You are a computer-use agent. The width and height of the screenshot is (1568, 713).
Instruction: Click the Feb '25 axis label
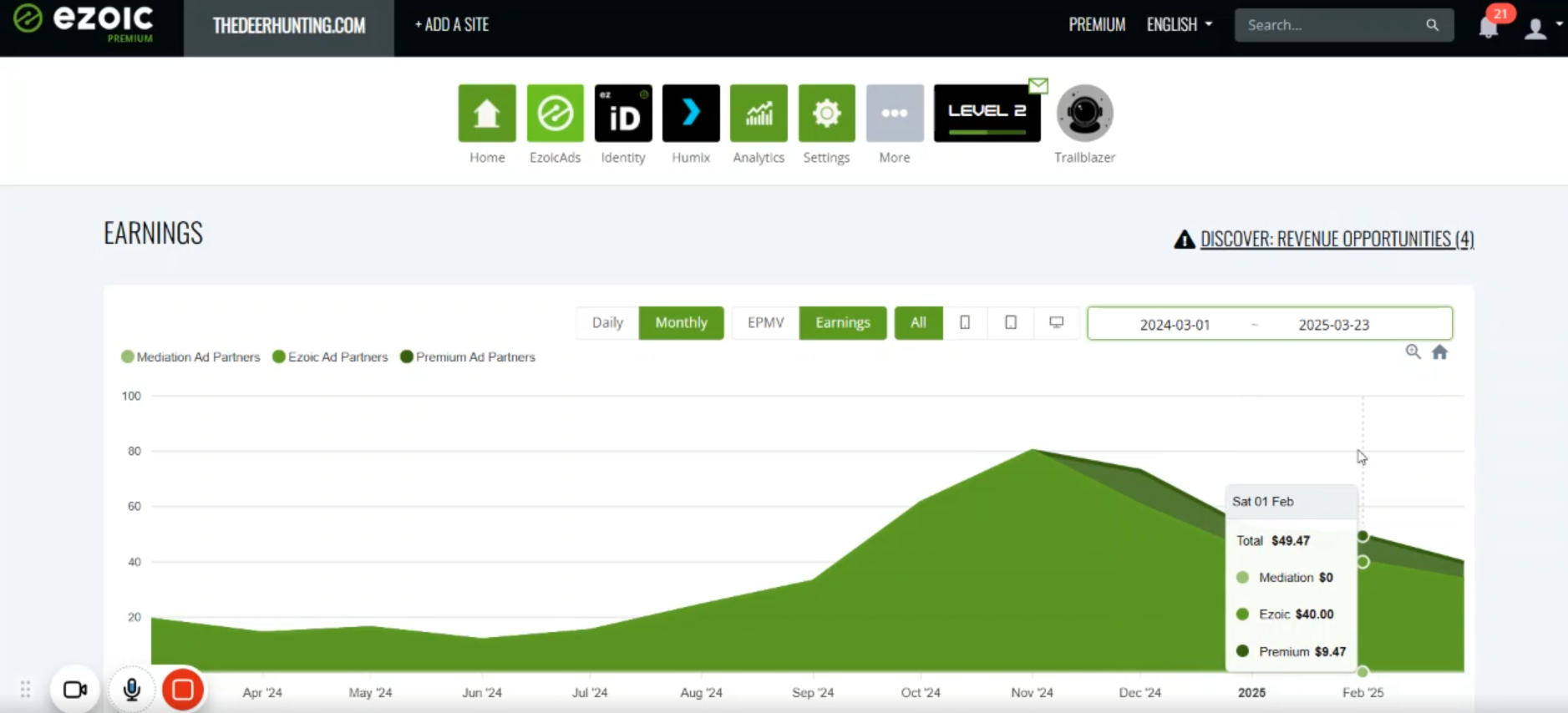pyautogui.click(x=1362, y=692)
